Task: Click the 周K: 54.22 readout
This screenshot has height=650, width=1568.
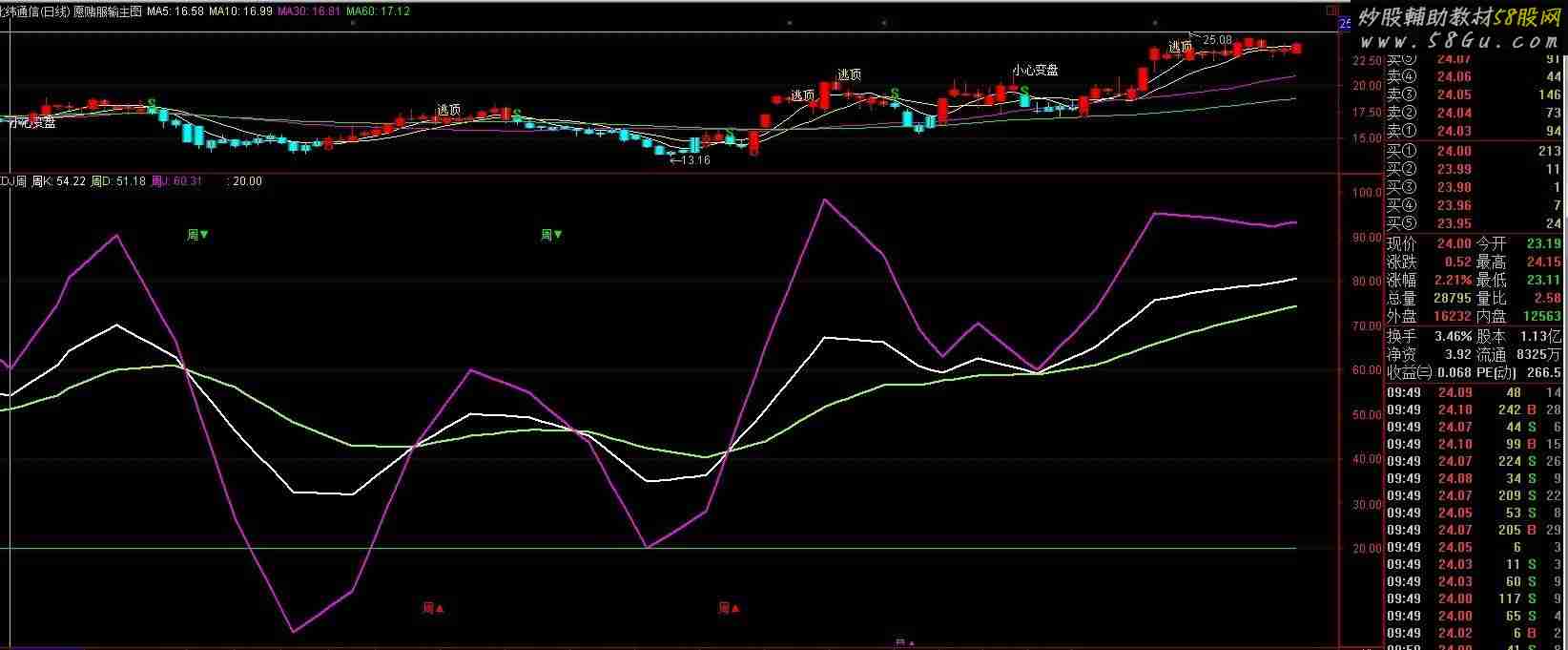Action: click(x=57, y=180)
